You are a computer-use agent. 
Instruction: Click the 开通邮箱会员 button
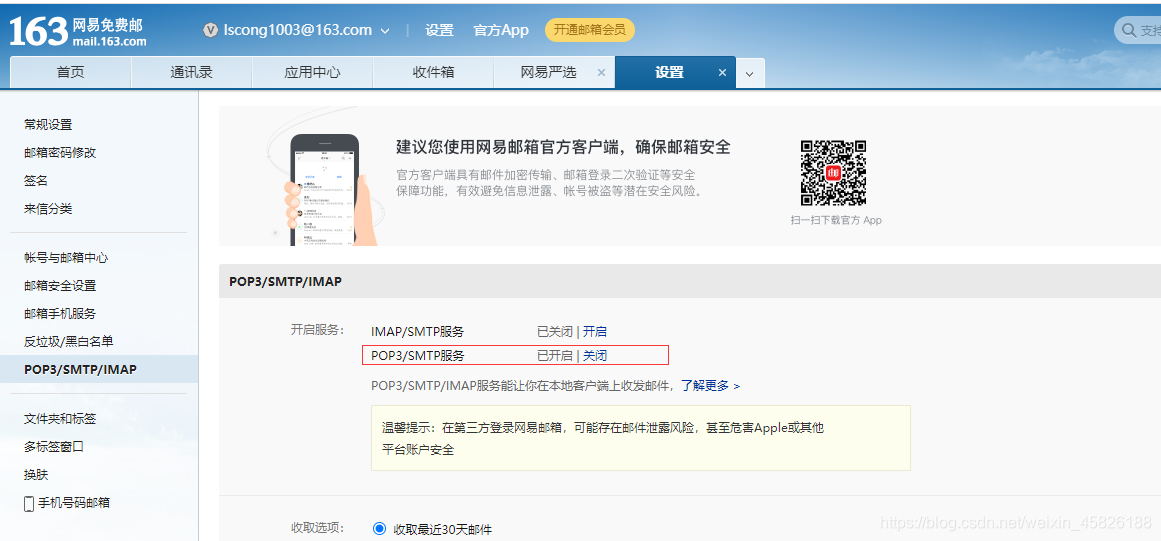click(589, 30)
